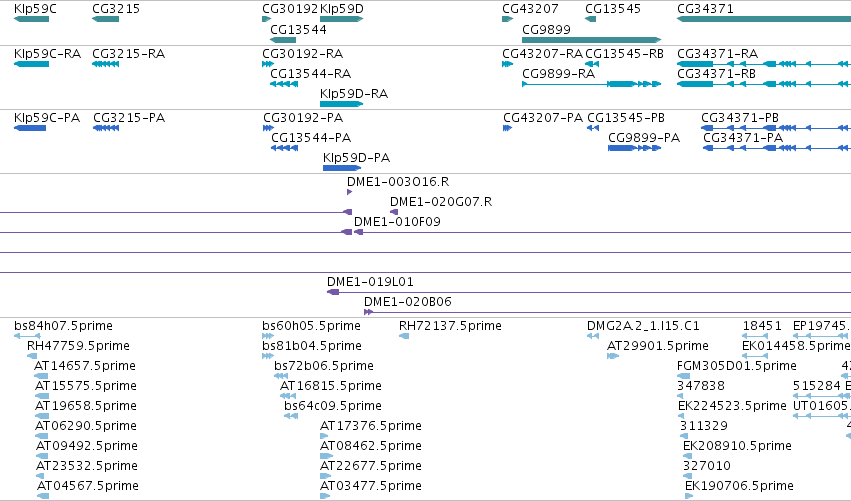Select the 311329 EST label

703,426
